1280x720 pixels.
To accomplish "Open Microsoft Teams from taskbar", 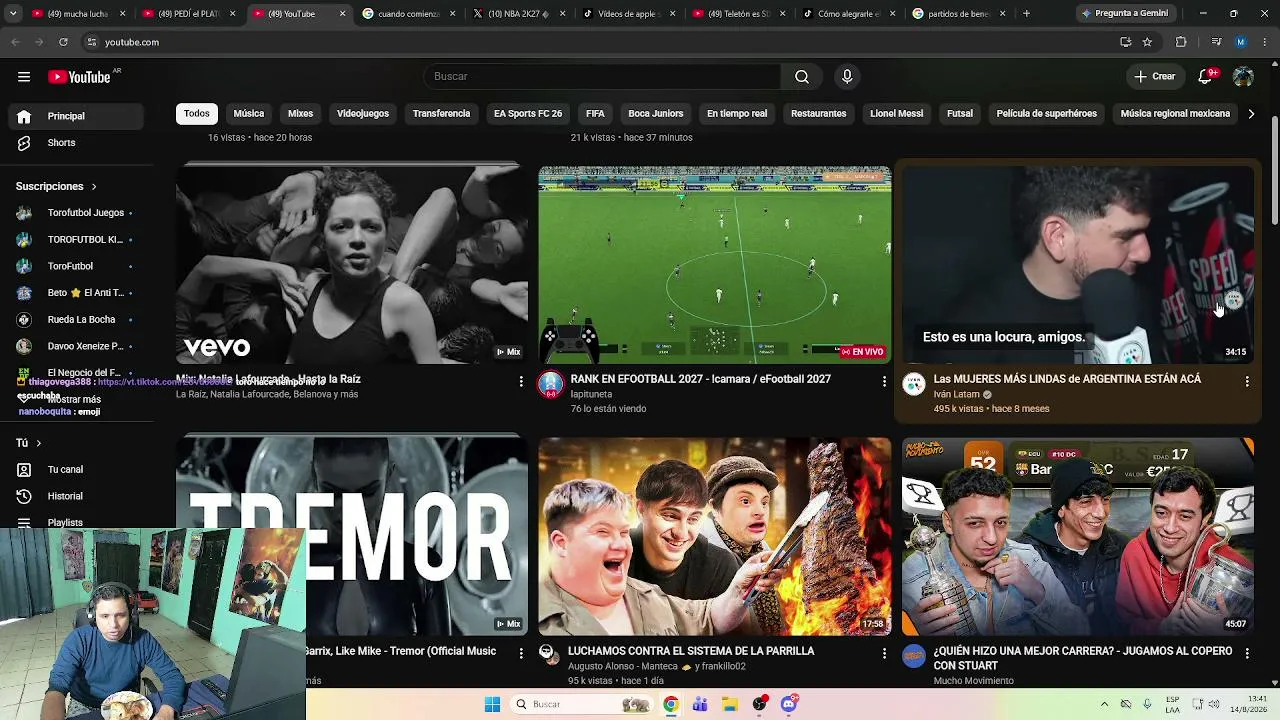I will [x=700, y=704].
